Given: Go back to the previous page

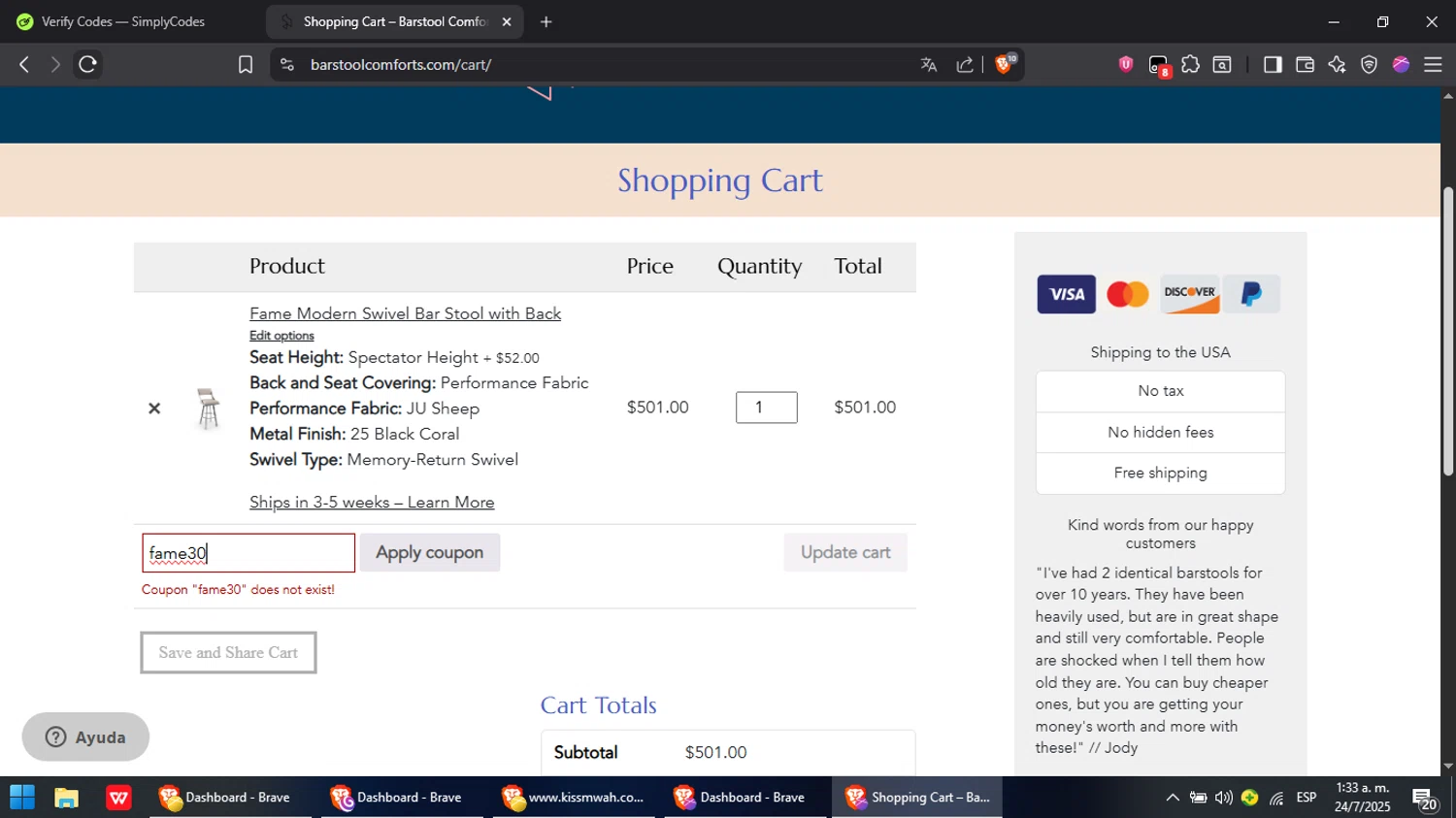Looking at the screenshot, I should point(23,65).
